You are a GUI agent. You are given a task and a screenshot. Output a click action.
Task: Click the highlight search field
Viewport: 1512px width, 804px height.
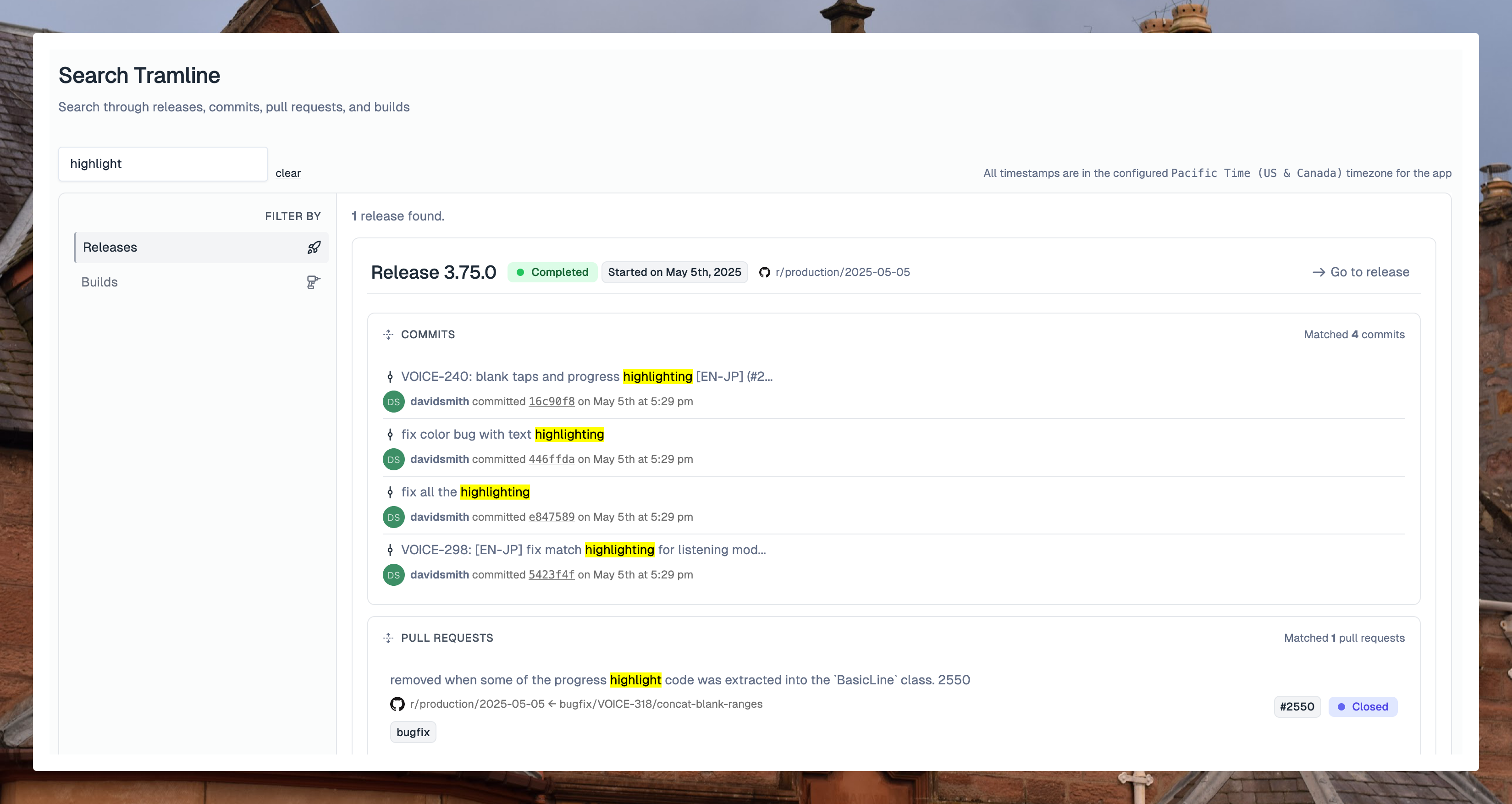pyautogui.click(x=163, y=164)
